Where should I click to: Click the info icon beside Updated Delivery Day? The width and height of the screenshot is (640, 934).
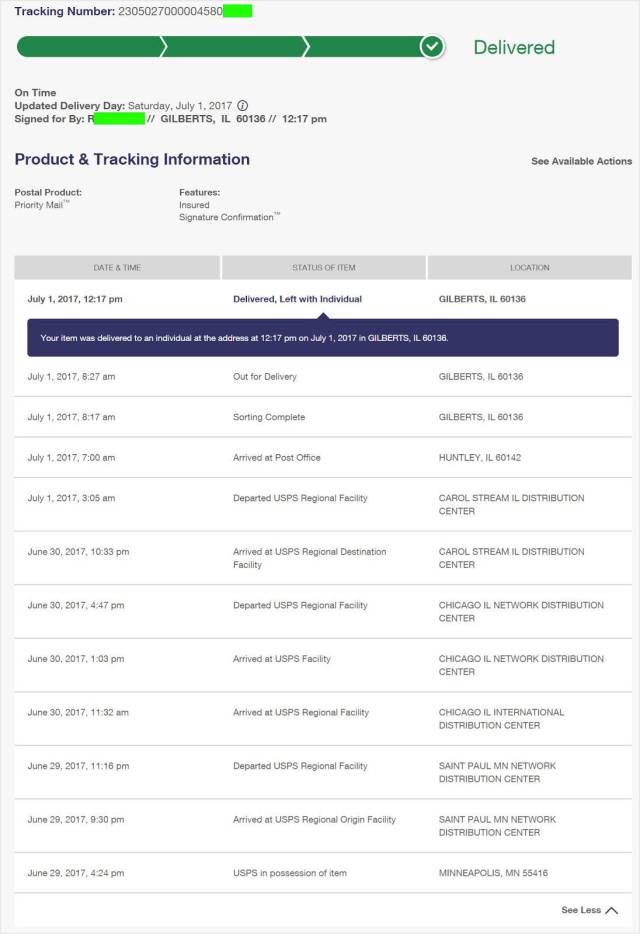coord(243,105)
